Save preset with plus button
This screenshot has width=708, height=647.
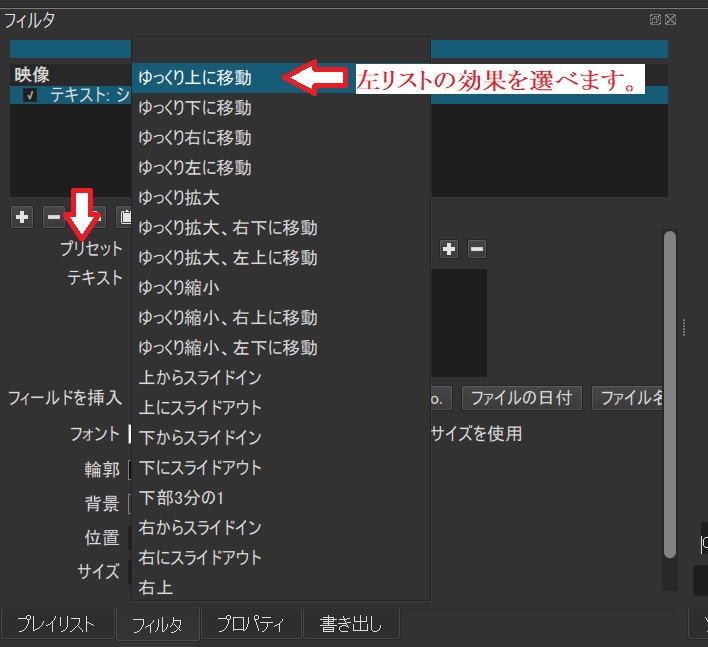point(449,249)
